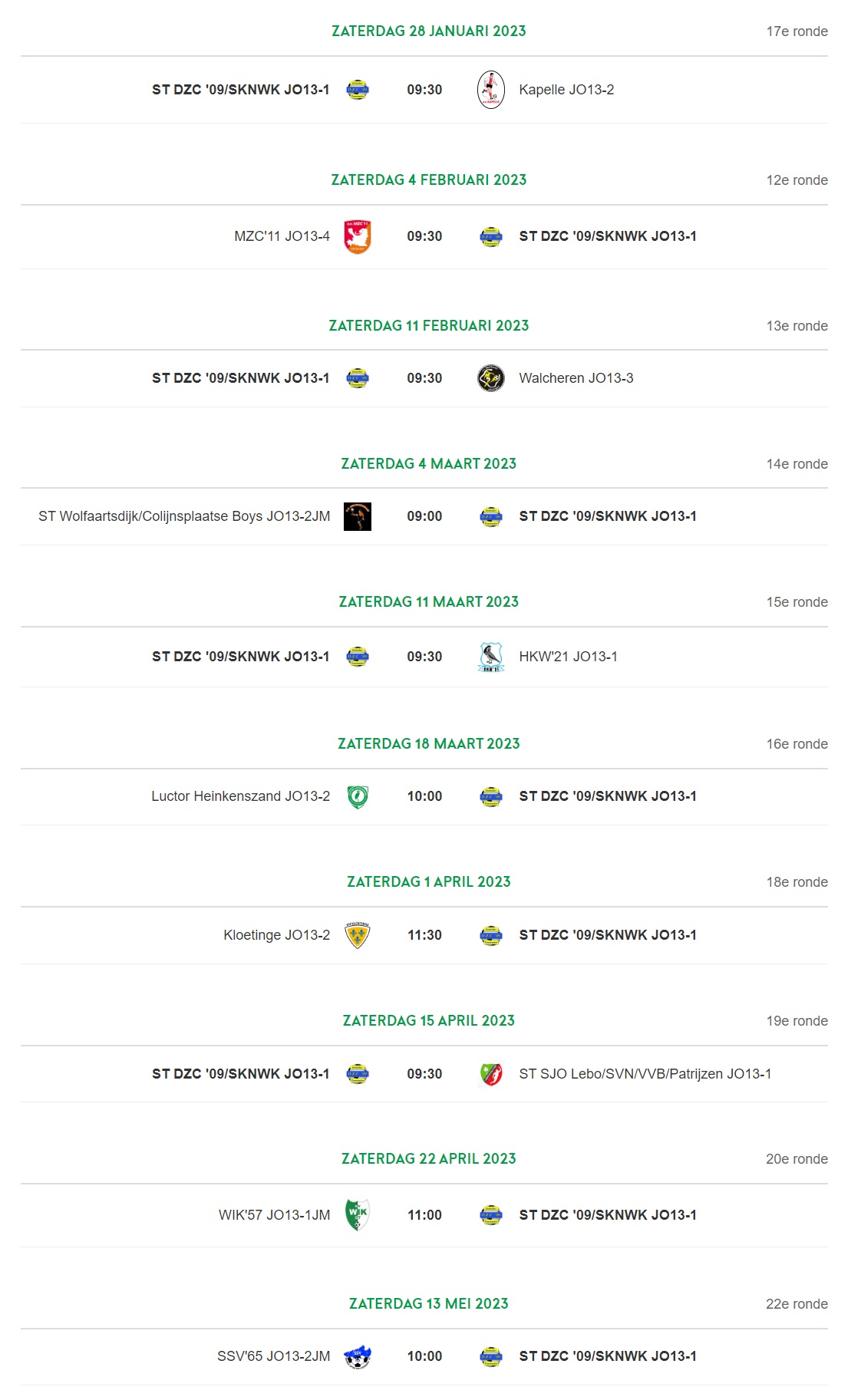Select the SSV'65 JO13-2JM team name
The width and height of the screenshot is (851, 1400).
pos(274,1356)
